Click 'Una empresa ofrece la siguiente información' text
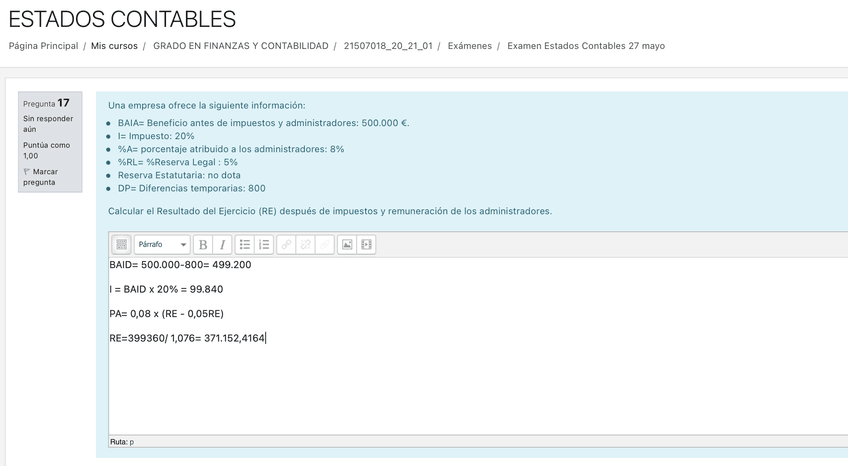Viewport: 848px width, 466px height. 207,105
